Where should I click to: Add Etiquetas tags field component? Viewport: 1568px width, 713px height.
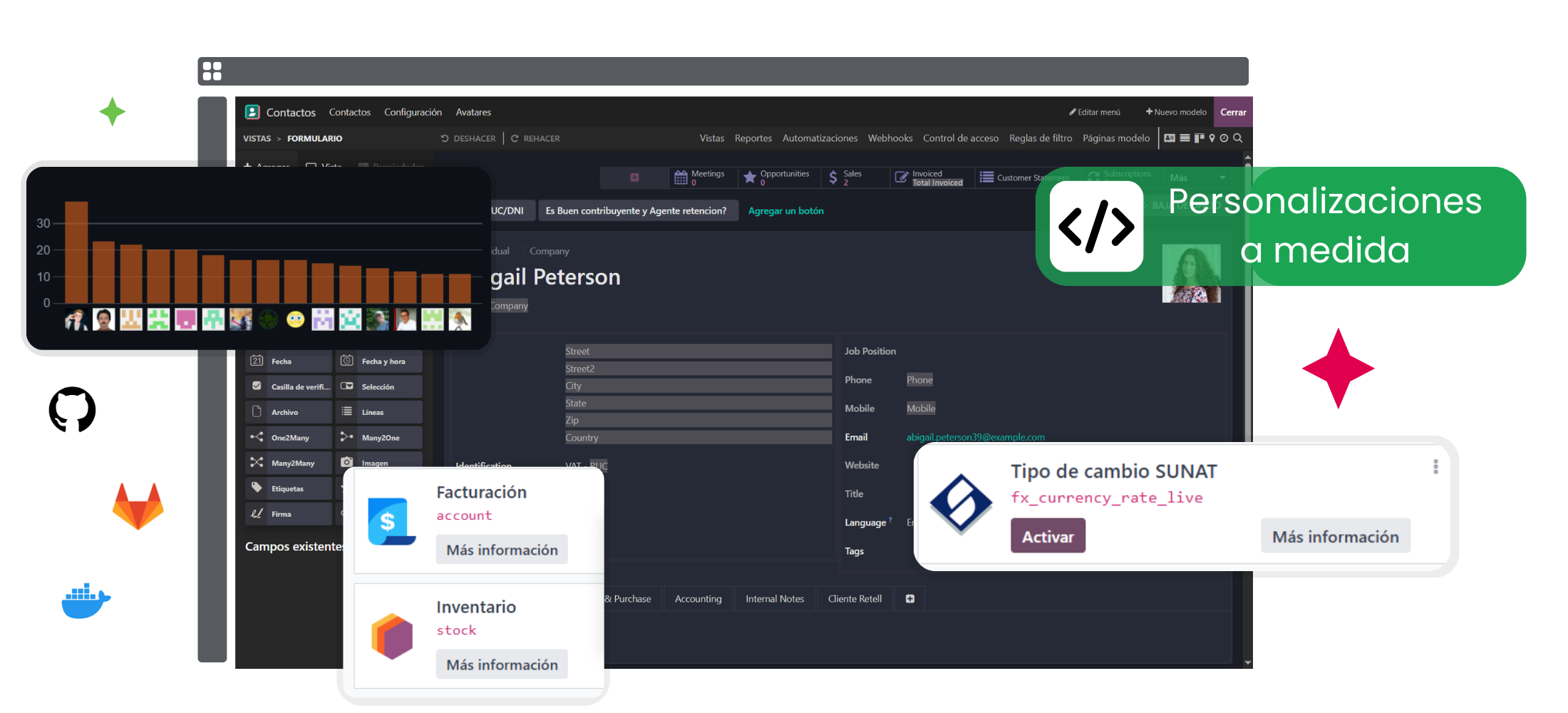click(289, 488)
